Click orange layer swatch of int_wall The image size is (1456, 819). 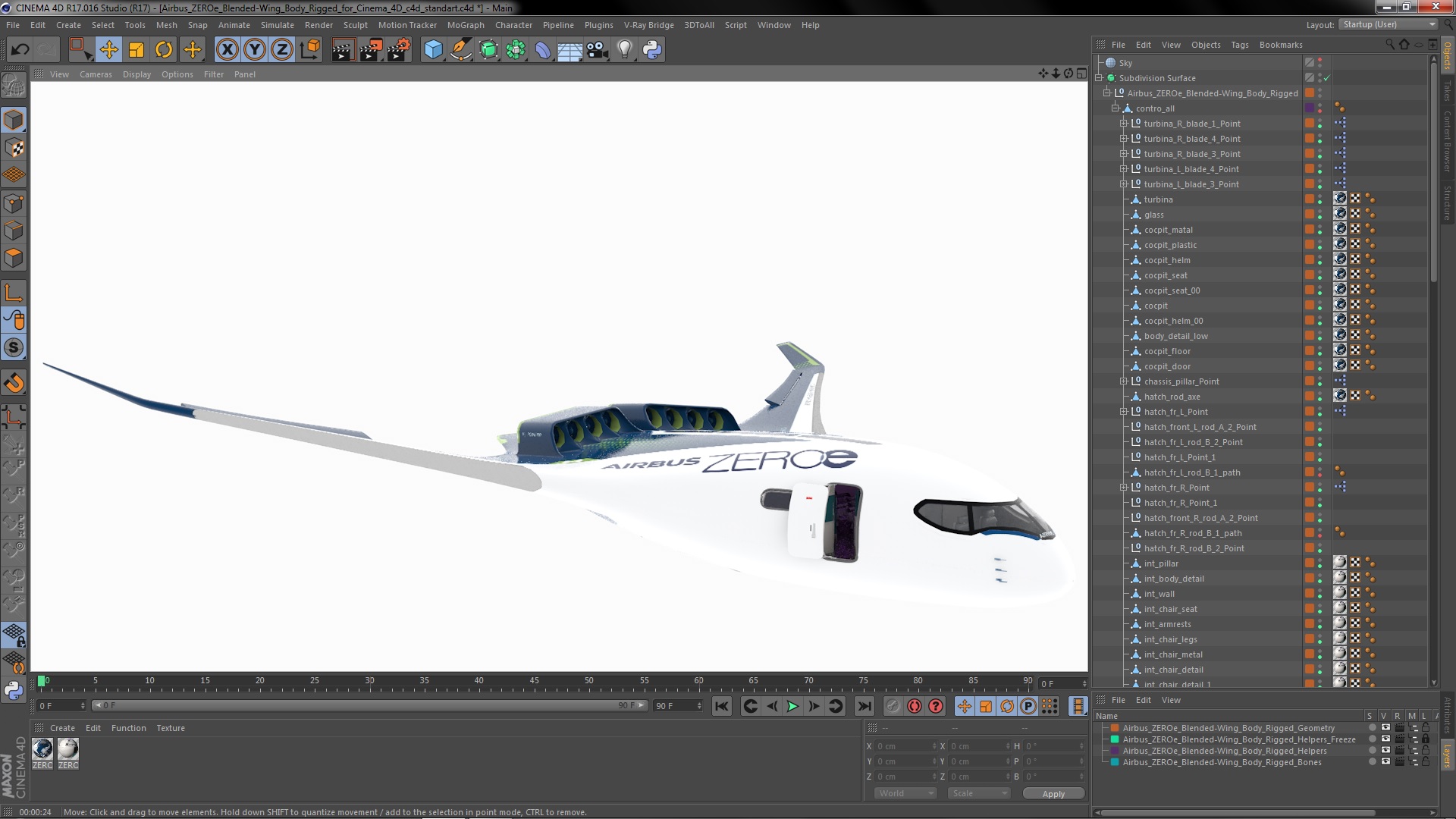click(x=1309, y=594)
